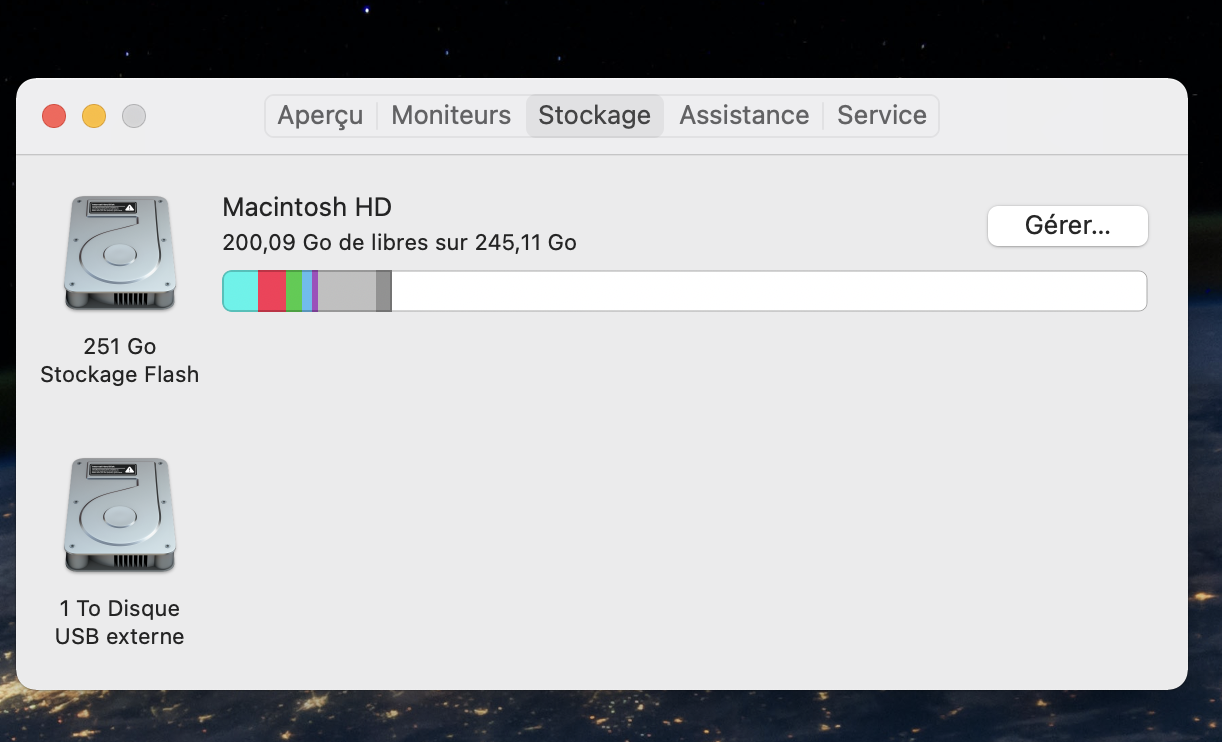
Task: Select the green storage bar segment
Action: (294, 291)
